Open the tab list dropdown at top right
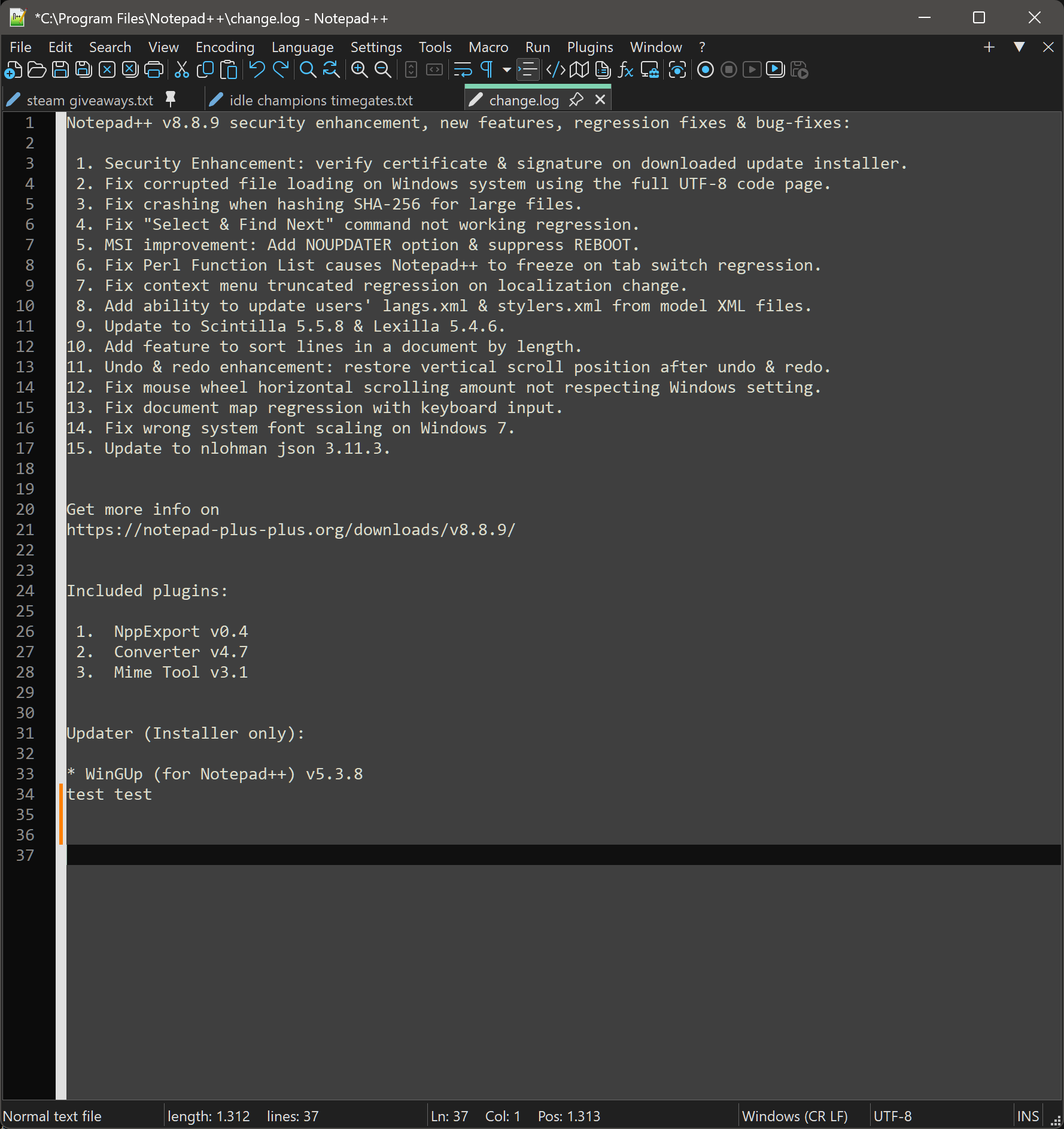This screenshot has height=1129, width=1064. coord(1019,47)
